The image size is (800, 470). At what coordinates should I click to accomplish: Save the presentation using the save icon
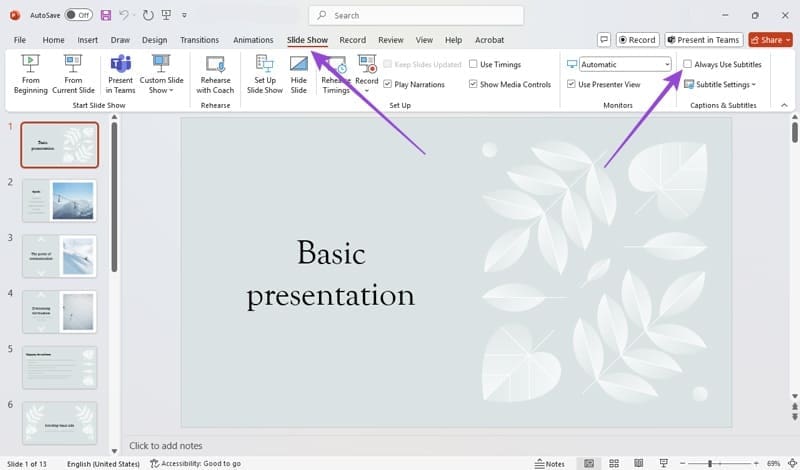106,15
